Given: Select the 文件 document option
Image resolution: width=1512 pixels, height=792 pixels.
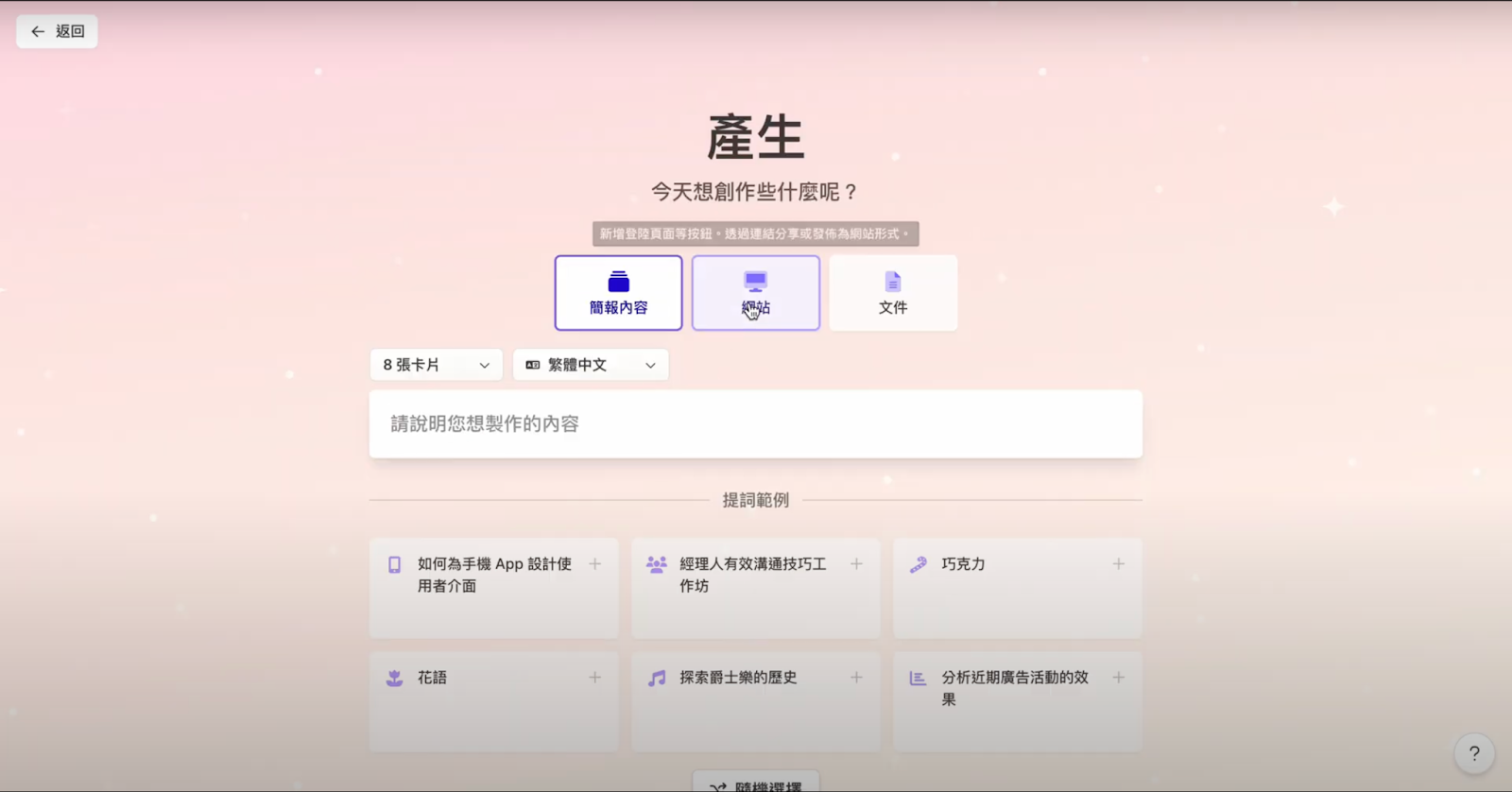Looking at the screenshot, I should point(893,293).
